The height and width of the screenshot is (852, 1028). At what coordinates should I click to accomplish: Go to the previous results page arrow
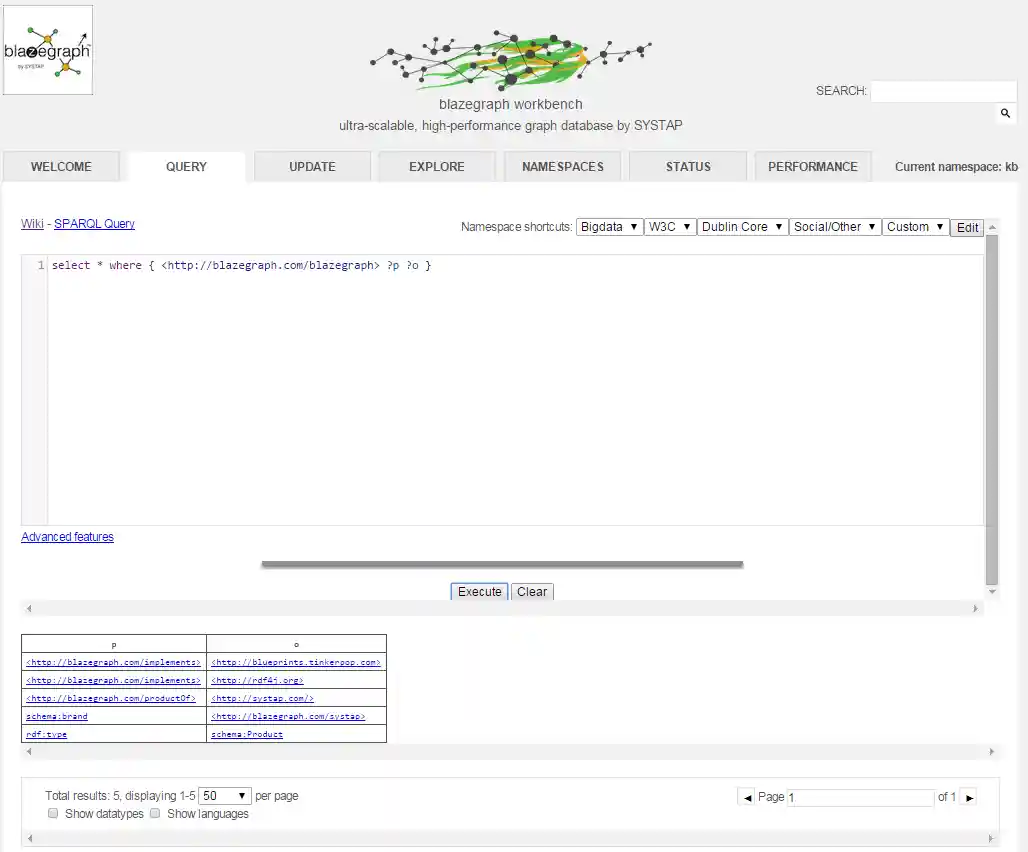[x=747, y=798]
